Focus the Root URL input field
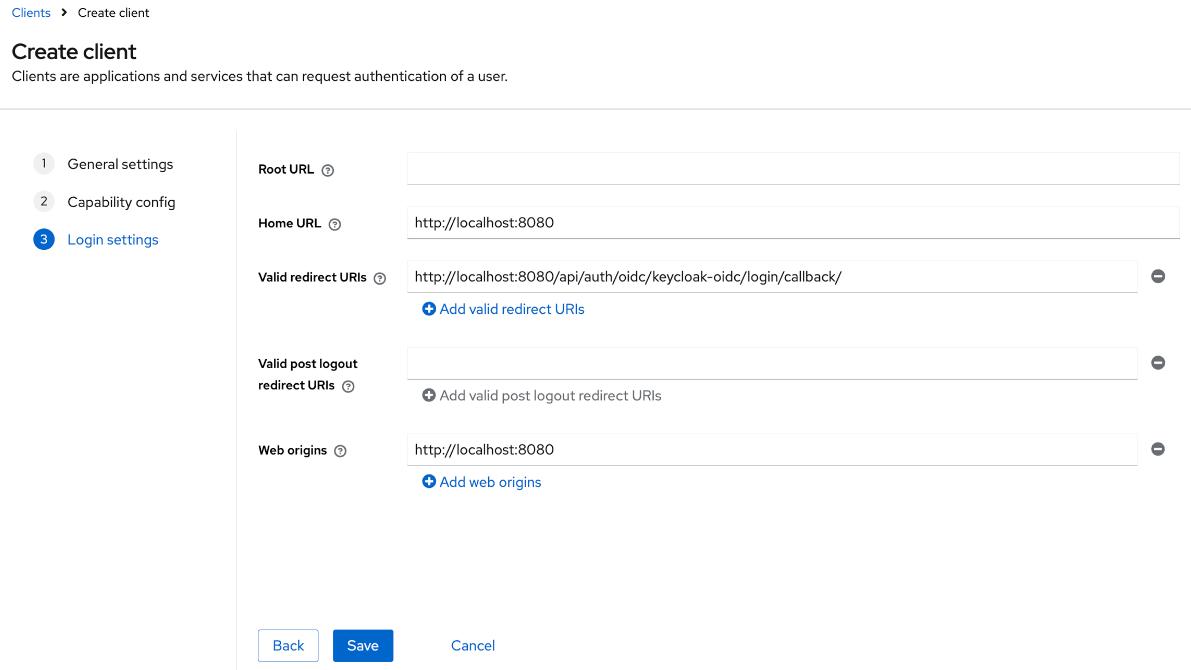This screenshot has width=1191, height=670. 792,169
